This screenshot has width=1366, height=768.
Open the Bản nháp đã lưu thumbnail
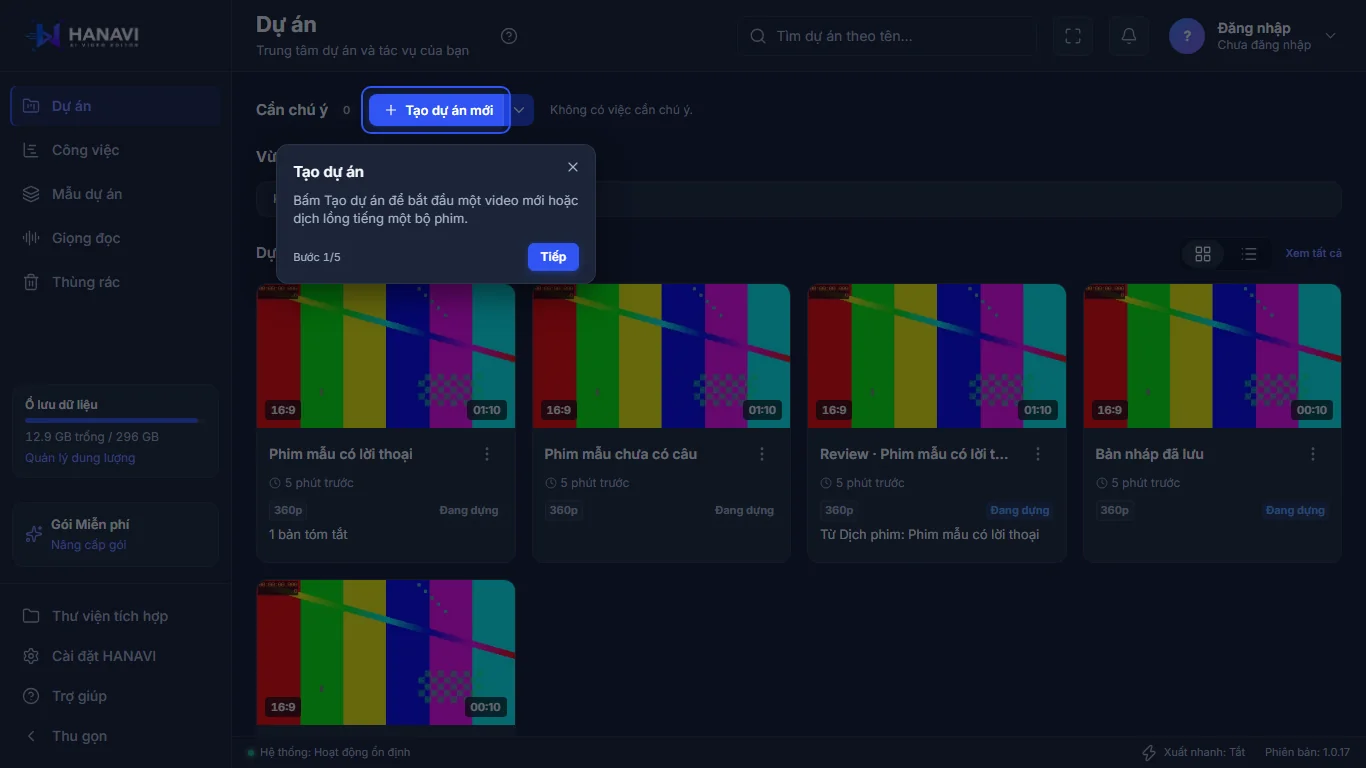click(x=1212, y=356)
